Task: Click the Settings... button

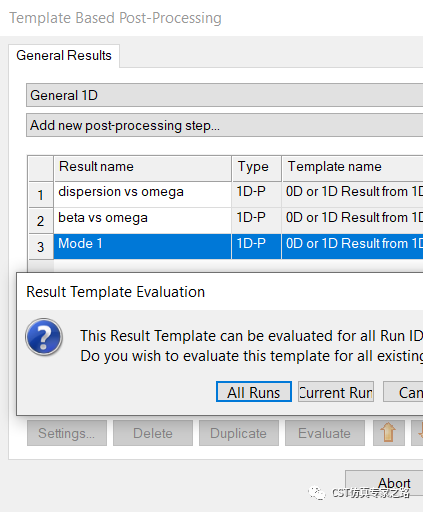Action: tap(67, 433)
